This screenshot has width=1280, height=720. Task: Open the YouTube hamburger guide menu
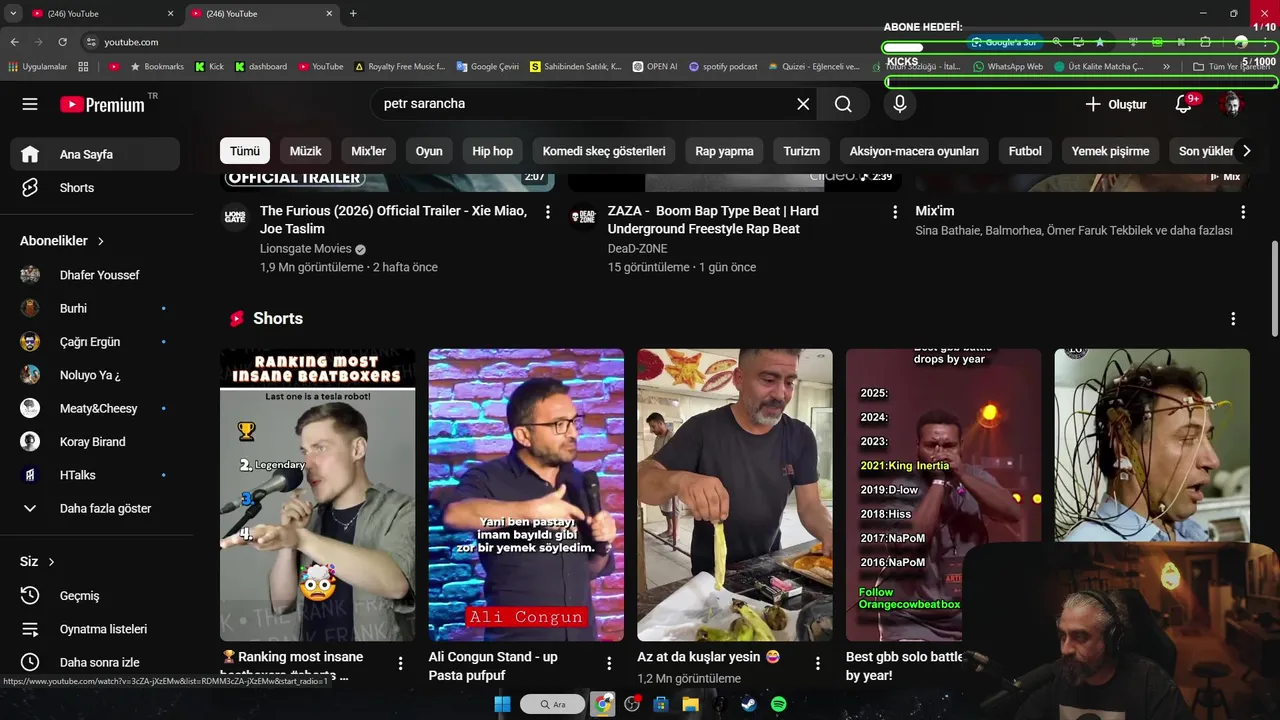click(x=30, y=104)
